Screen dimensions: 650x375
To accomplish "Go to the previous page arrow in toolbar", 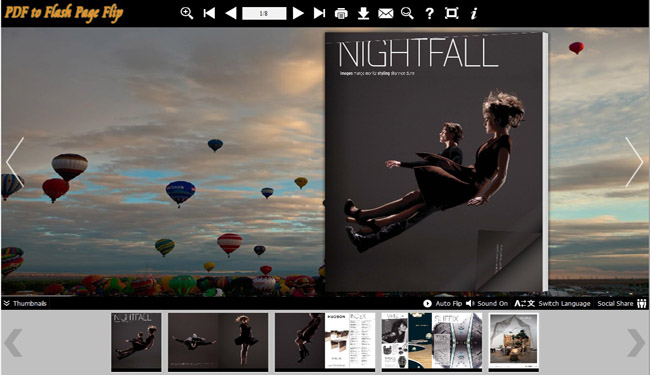I will [231, 13].
